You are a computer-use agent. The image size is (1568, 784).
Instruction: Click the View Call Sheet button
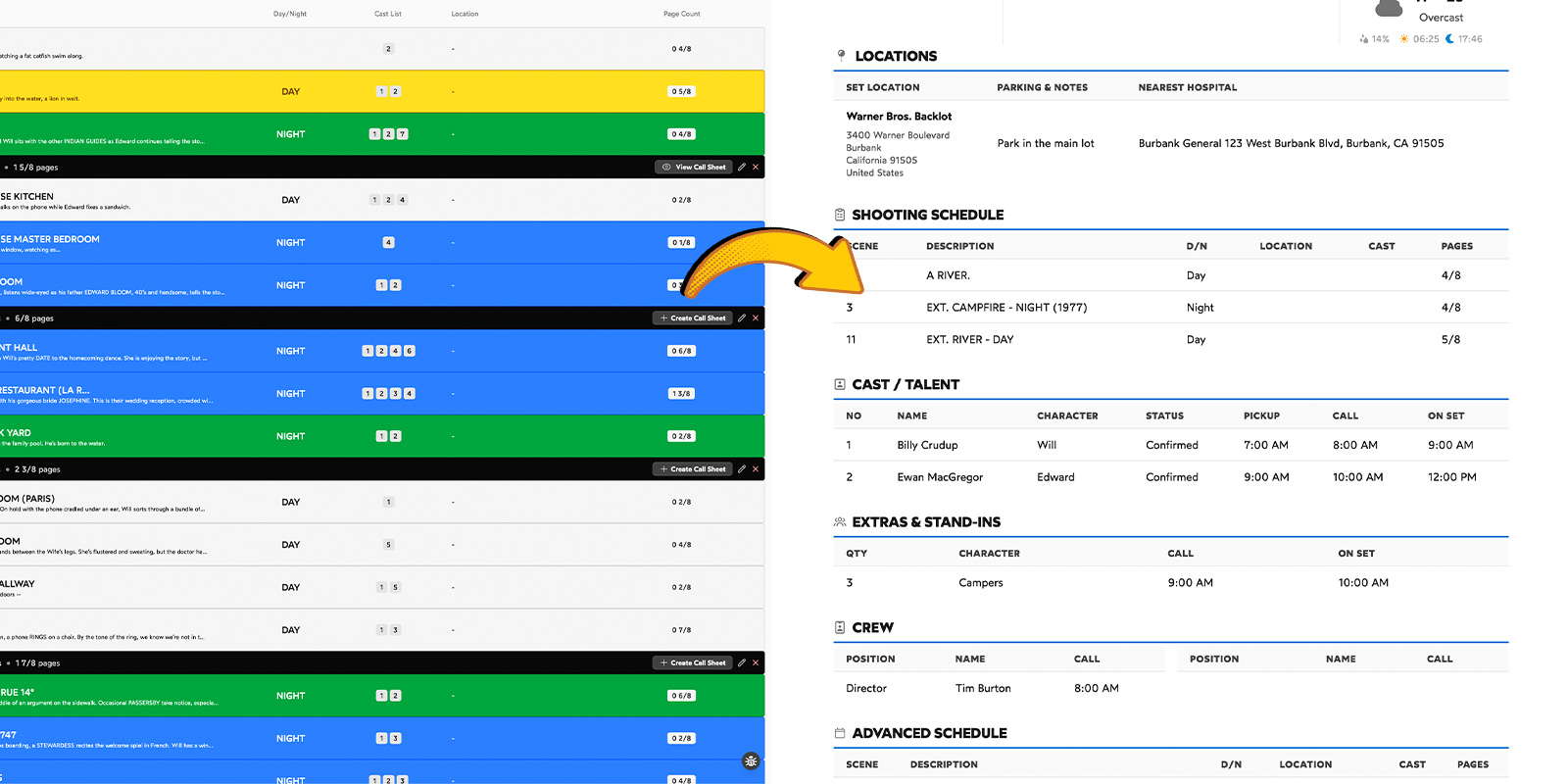[x=694, y=167]
